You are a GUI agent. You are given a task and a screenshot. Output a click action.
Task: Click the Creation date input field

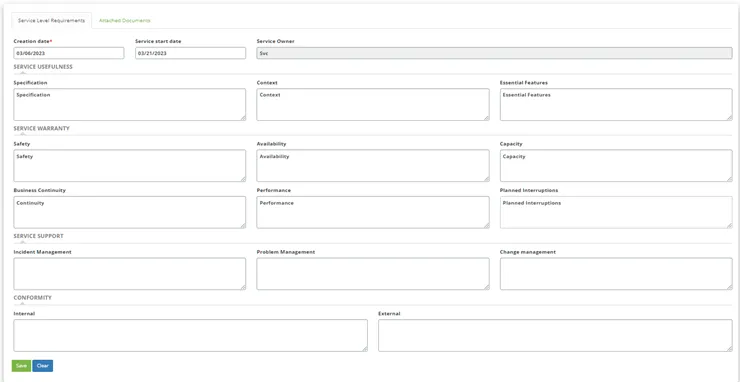pos(69,53)
